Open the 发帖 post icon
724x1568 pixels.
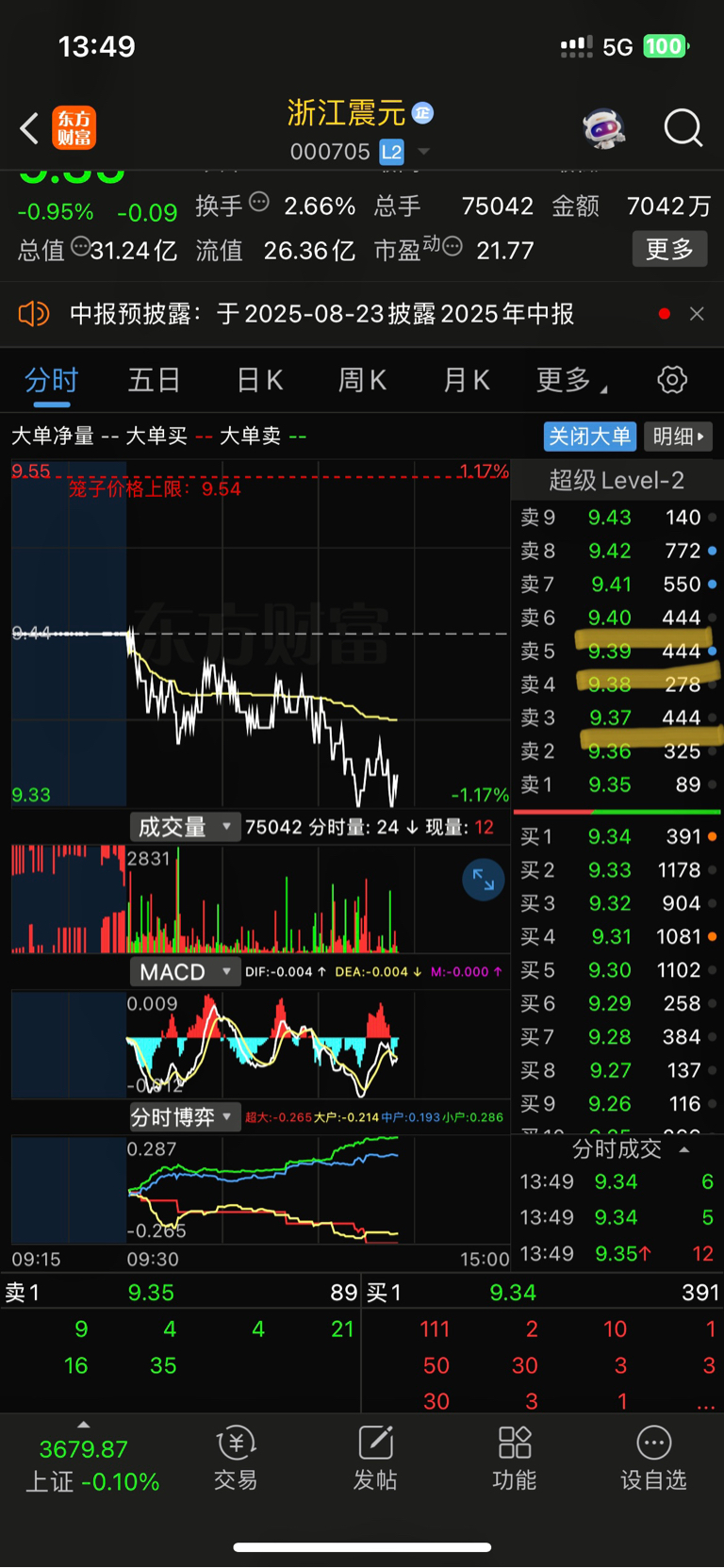click(375, 1458)
